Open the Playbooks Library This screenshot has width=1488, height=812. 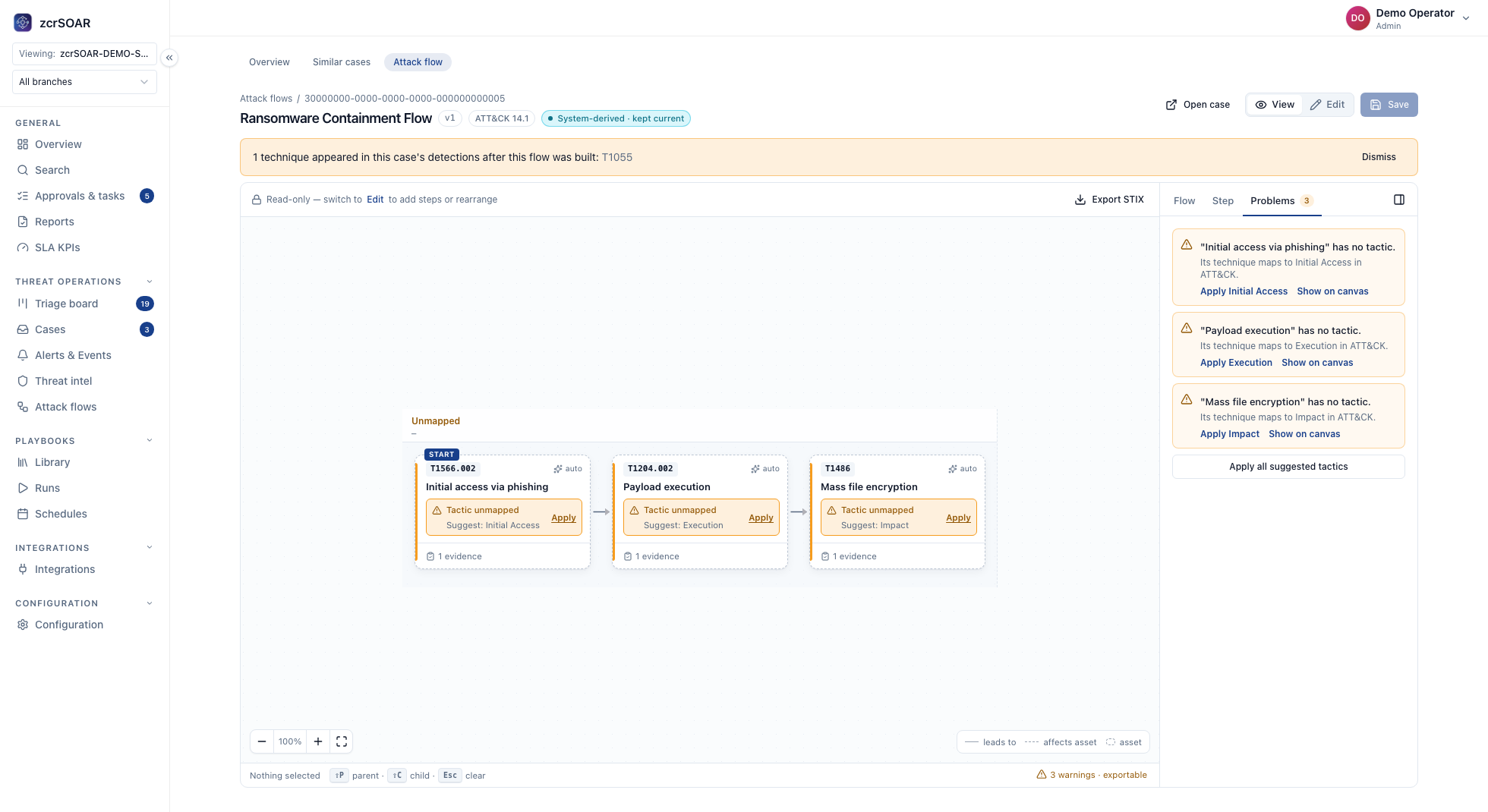[84, 462]
